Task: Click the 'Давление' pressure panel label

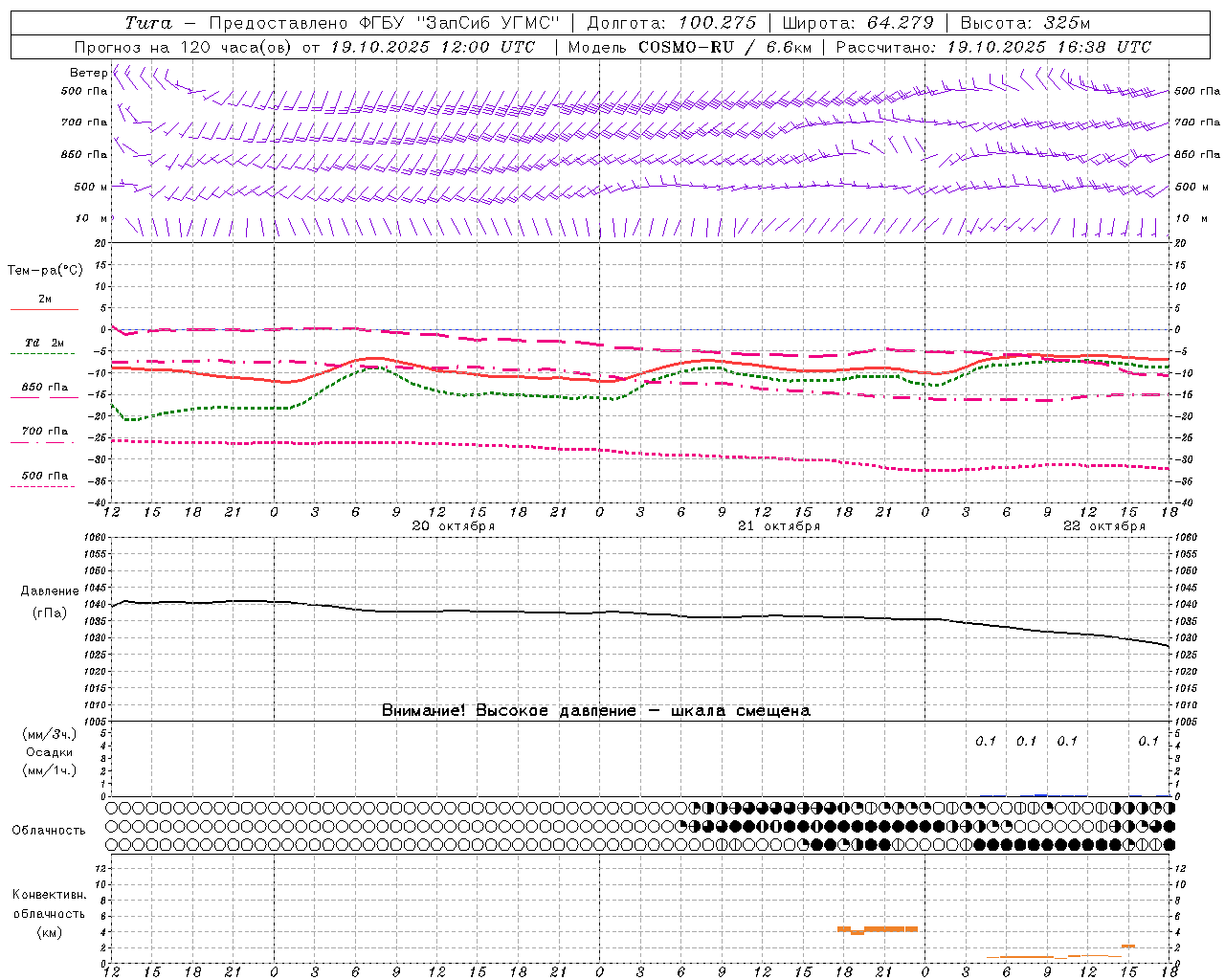Action: pos(50,591)
